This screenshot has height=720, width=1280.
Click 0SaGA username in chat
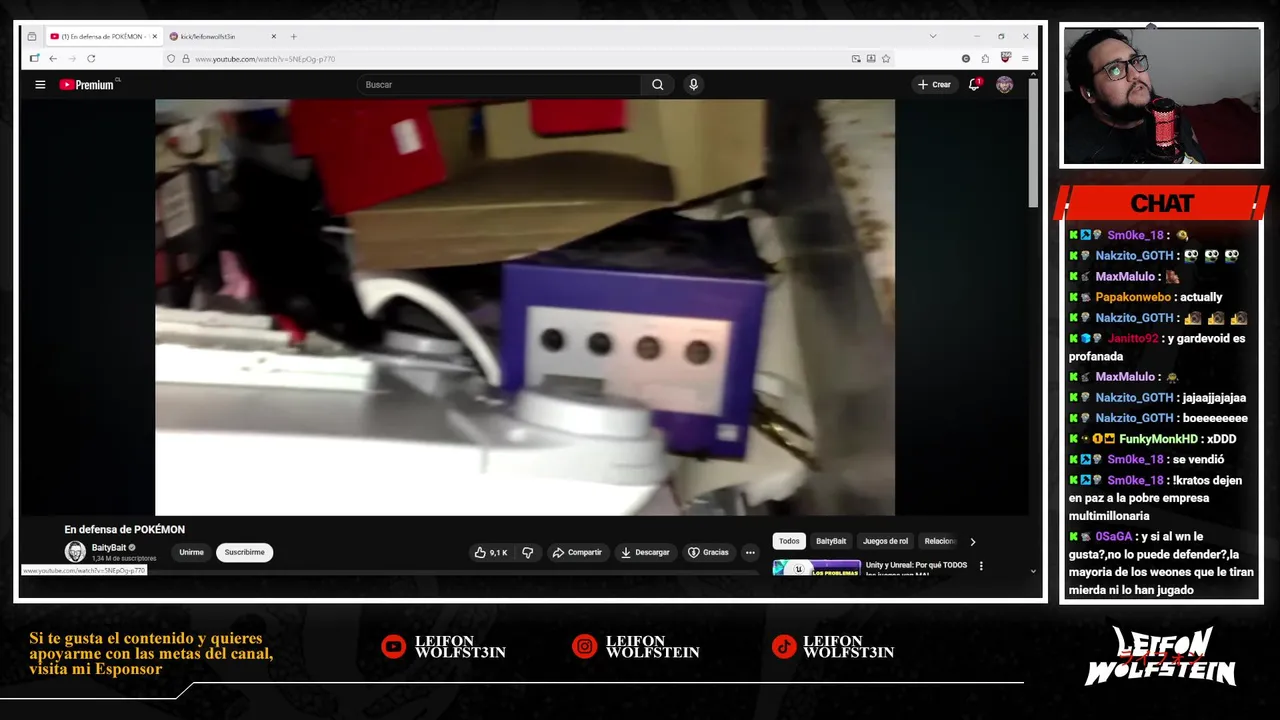click(1115, 537)
